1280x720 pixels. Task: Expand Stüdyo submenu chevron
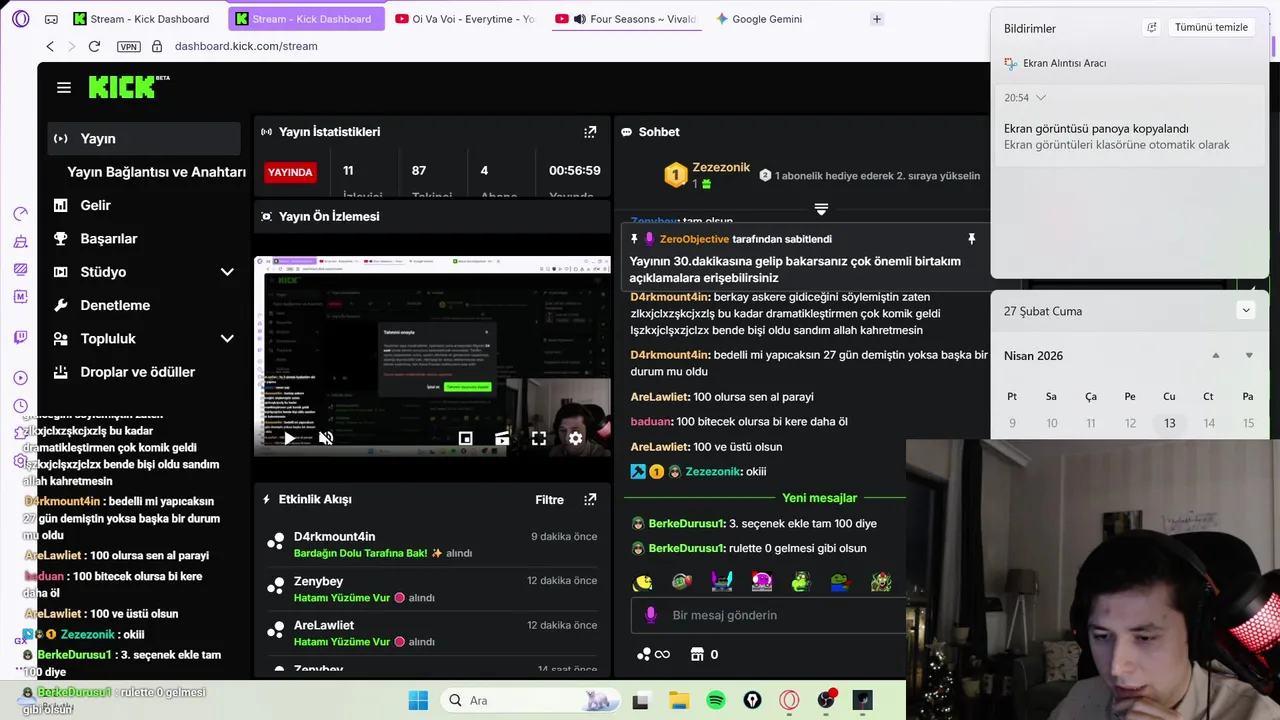click(x=227, y=272)
